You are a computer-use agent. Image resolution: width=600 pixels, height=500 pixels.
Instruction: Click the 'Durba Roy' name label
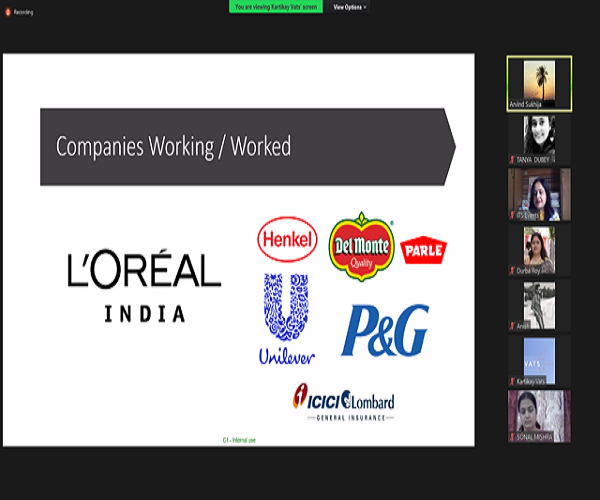(528, 271)
